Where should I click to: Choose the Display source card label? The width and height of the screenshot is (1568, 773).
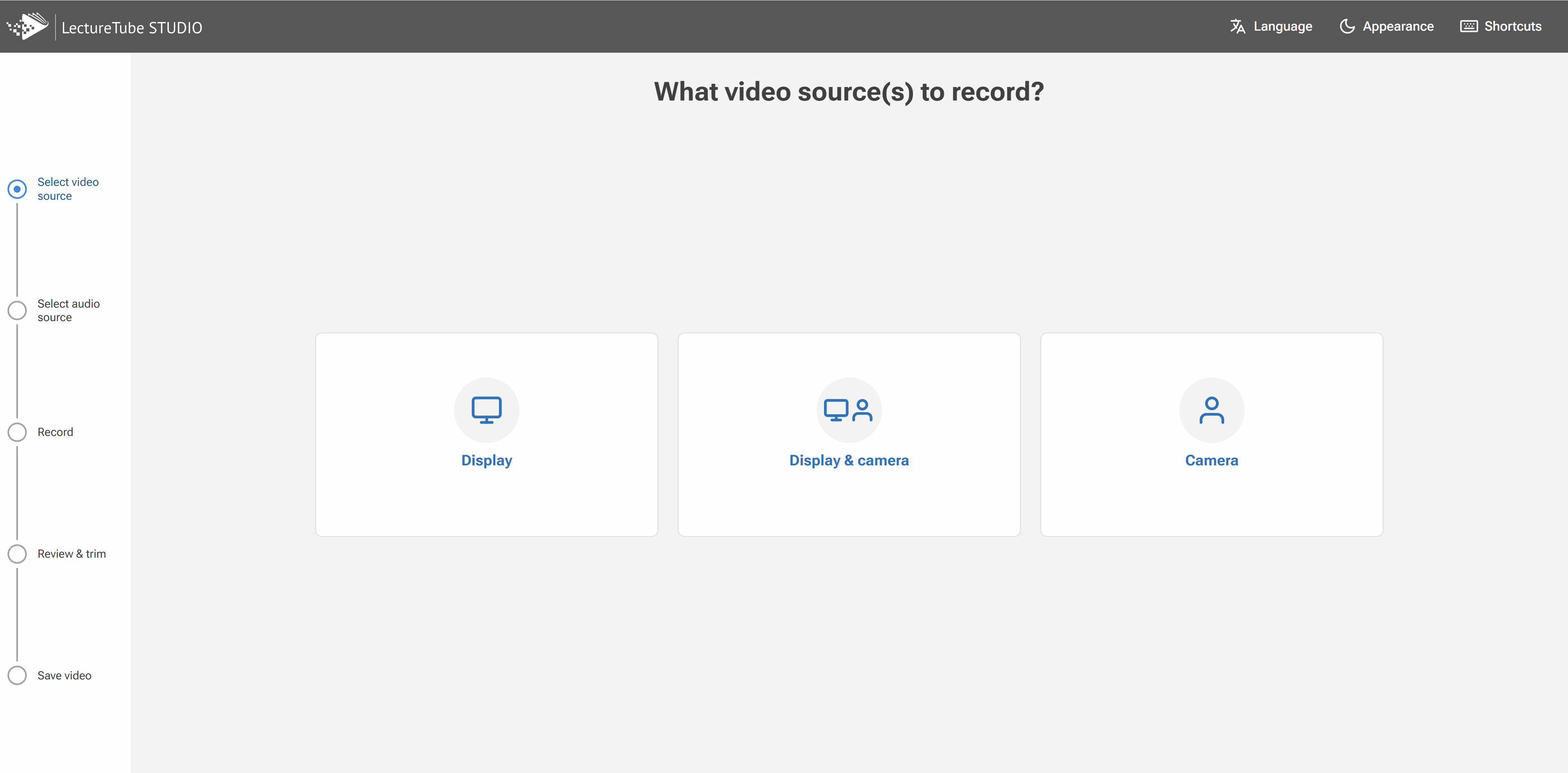486,460
